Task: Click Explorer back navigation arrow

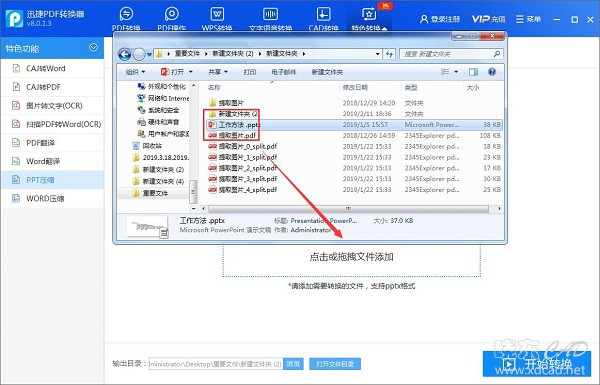Action: point(124,54)
